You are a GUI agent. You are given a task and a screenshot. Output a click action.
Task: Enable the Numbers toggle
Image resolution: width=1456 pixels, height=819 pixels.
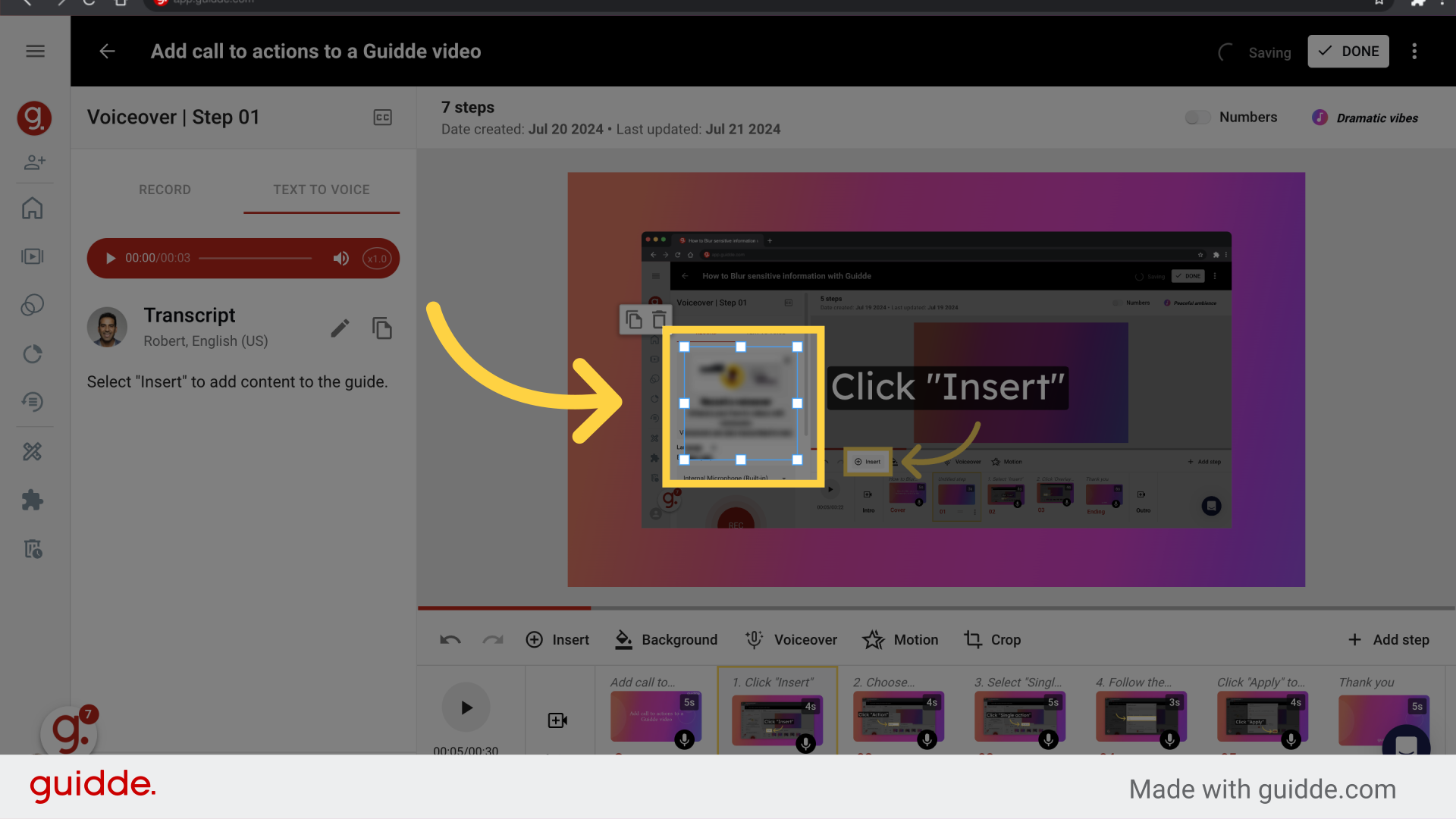click(x=1197, y=117)
